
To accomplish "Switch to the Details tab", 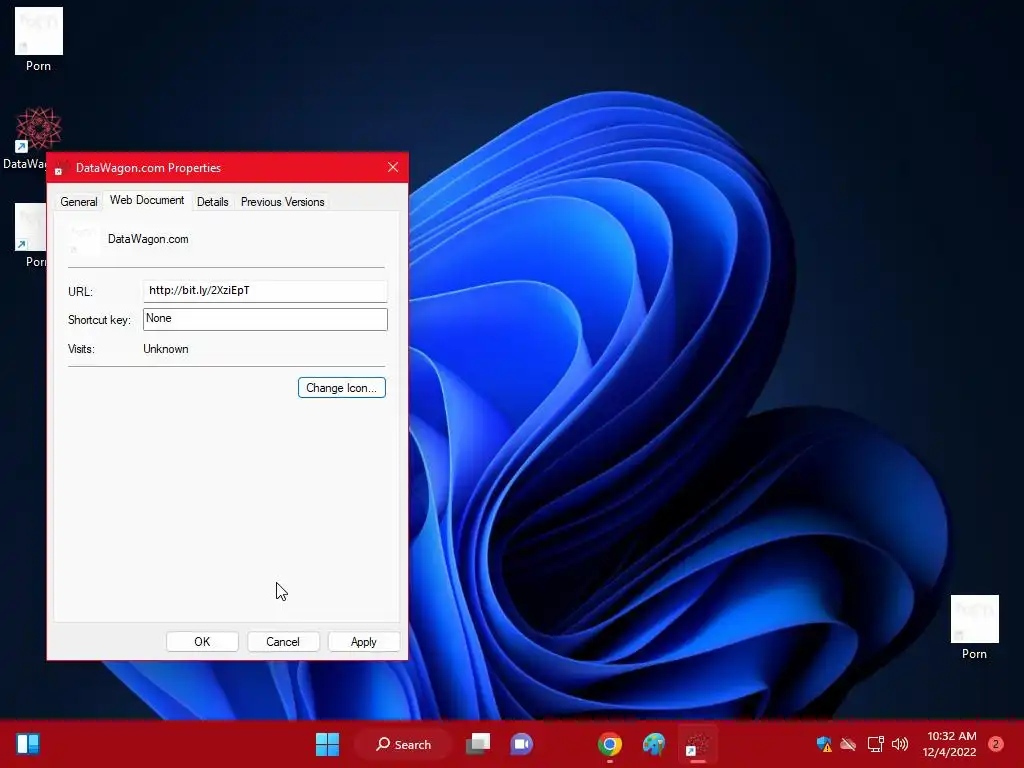I will click(213, 202).
